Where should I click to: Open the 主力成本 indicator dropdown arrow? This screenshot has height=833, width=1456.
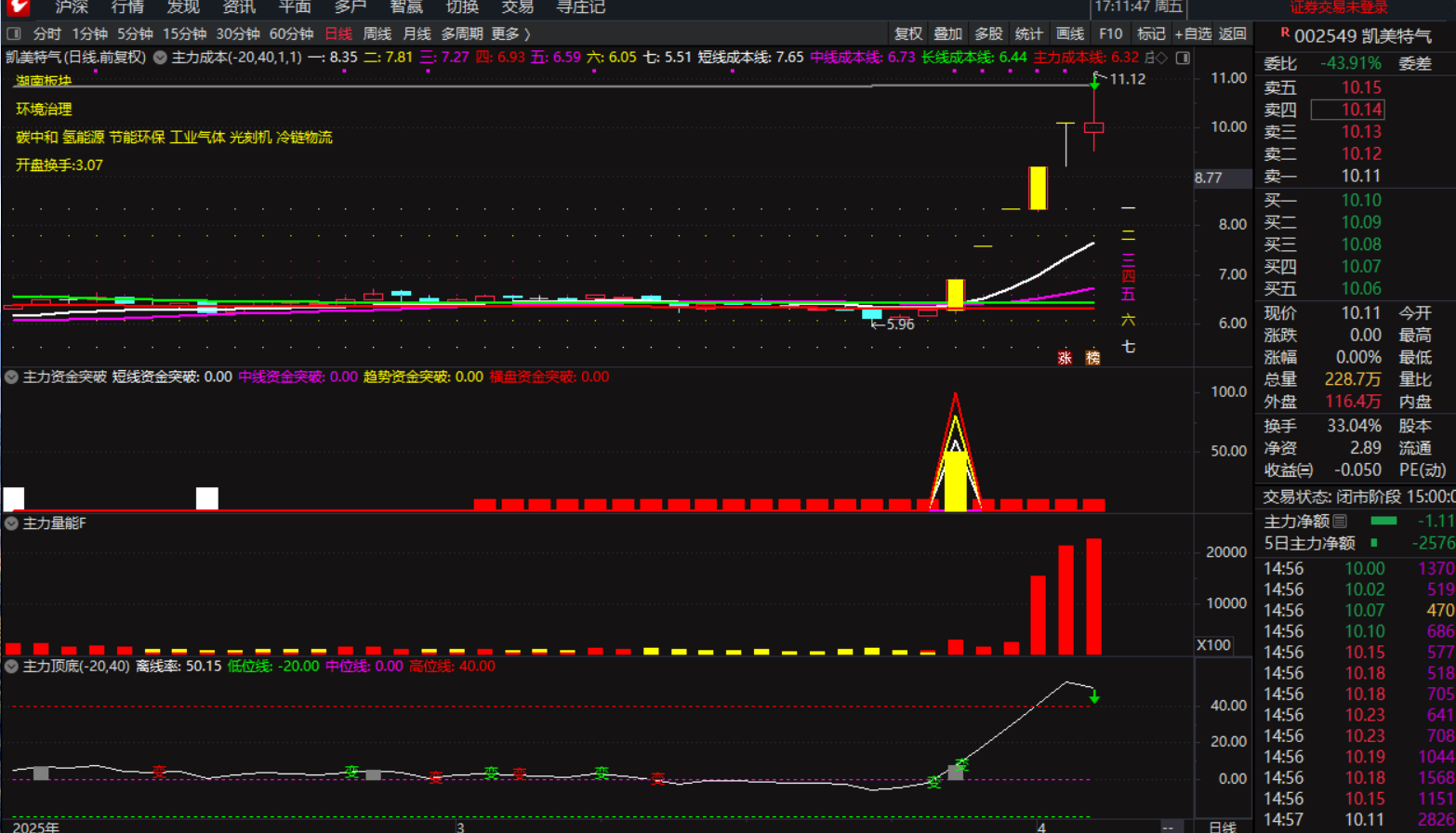[x=160, y=58]
